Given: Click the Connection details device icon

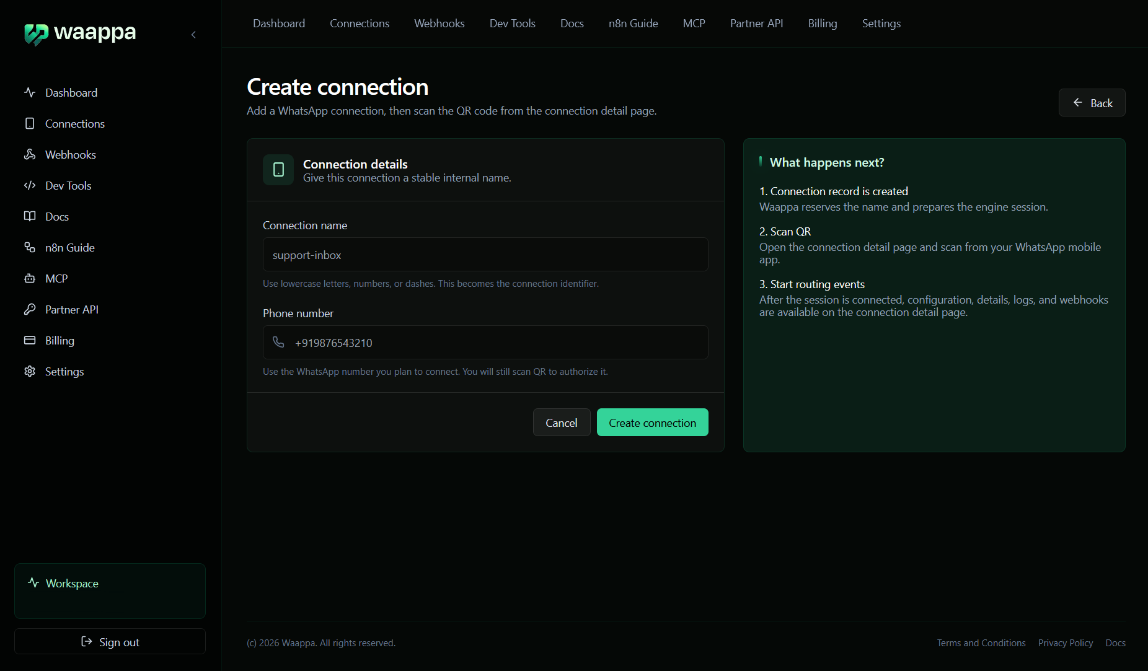Looking at the screenshot, I should (x=278, y=170).
